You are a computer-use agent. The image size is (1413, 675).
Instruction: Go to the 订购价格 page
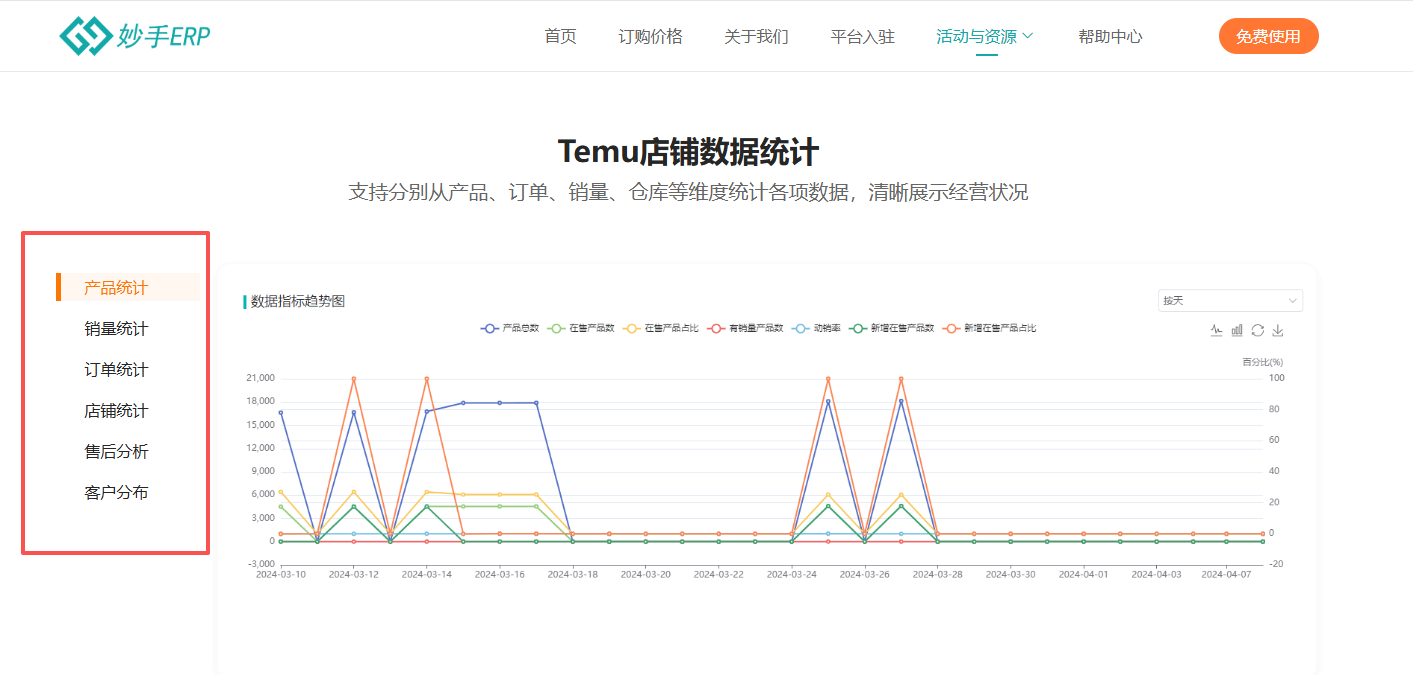tap(650, 37)
